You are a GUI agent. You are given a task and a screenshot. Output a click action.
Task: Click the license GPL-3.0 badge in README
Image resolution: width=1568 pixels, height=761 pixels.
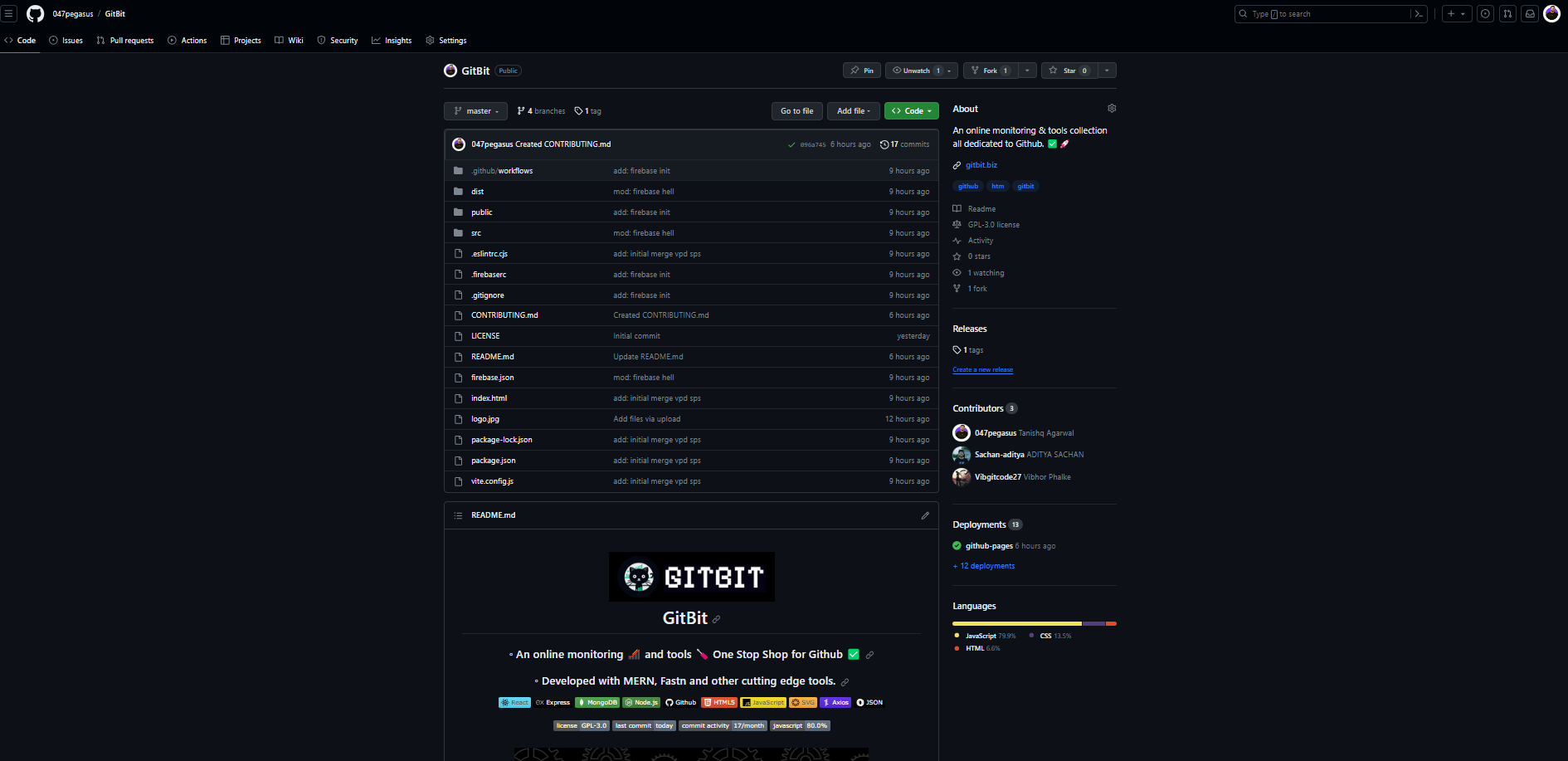(582, 725)
